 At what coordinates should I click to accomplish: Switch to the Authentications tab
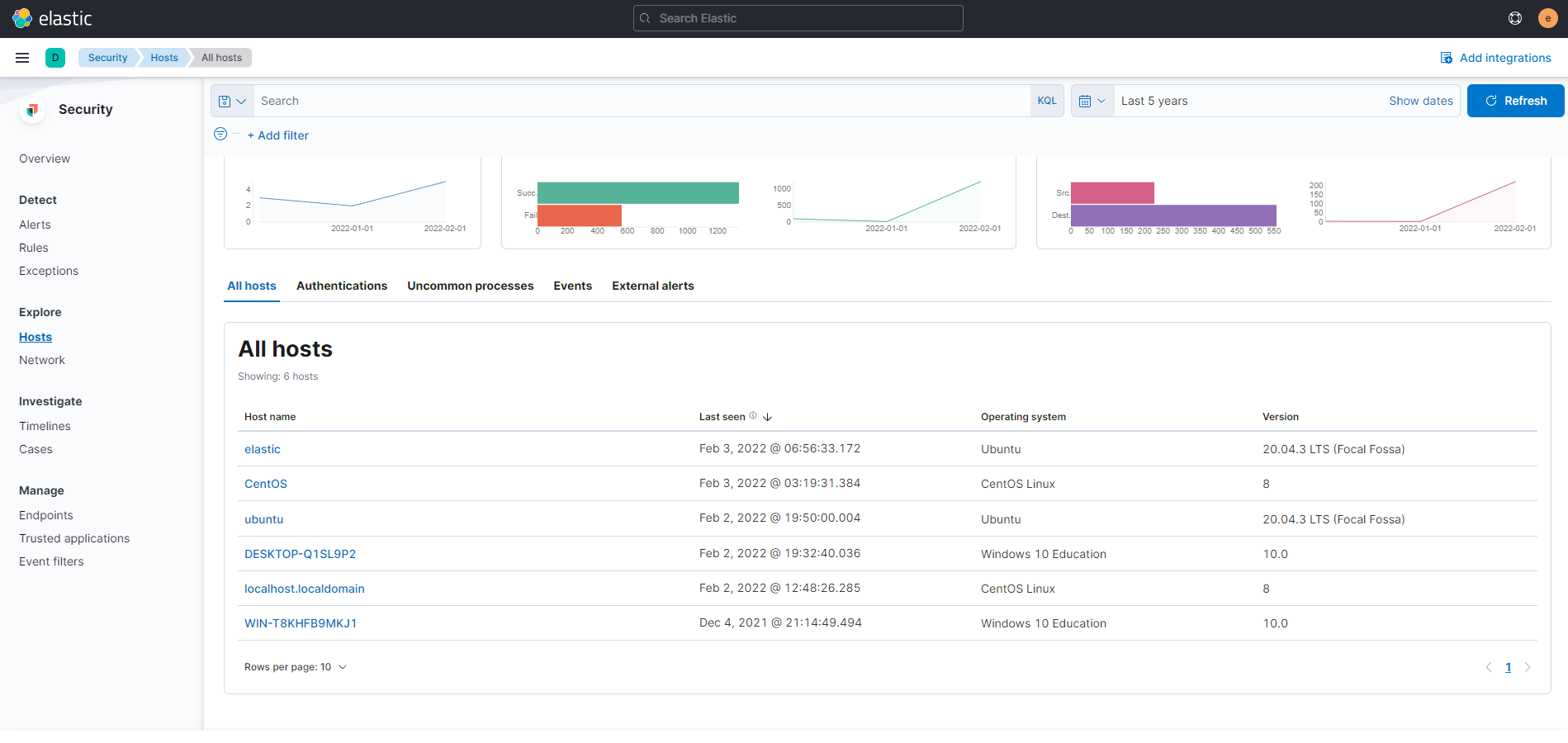pyautogui.click(x=342, y=286)
